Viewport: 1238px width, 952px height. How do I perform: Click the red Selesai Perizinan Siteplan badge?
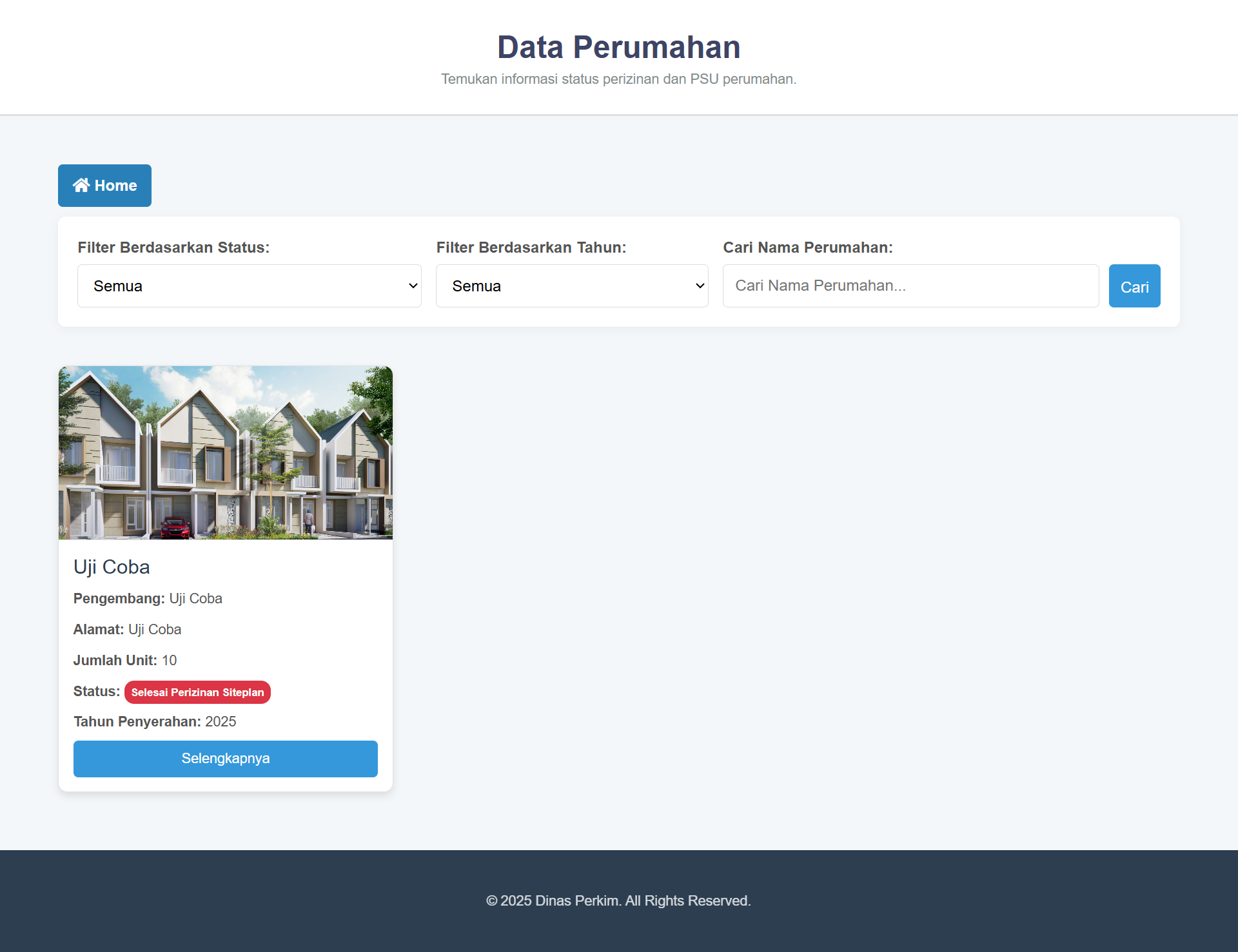197,692
